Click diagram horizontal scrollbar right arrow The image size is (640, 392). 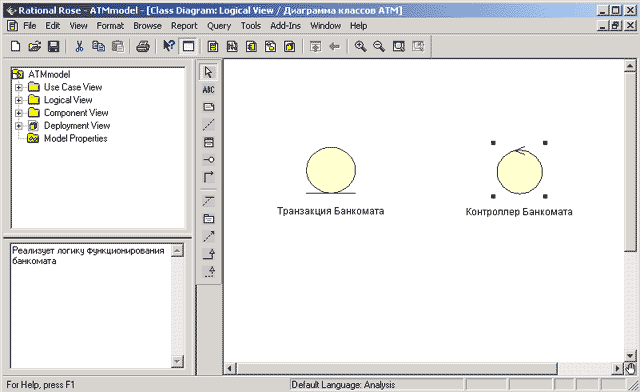click(618, 369)
